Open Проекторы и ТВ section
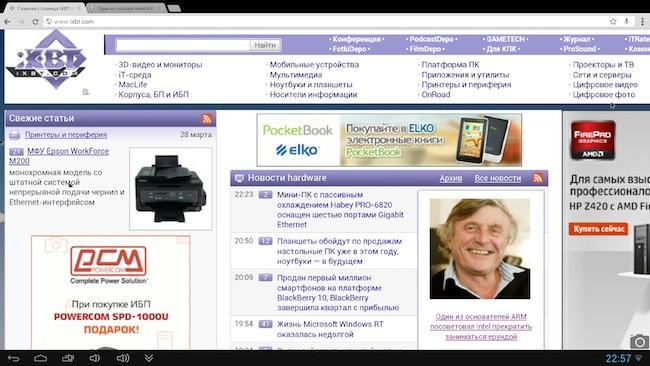Image resolution: width=650 pixels, height=366 pixels. coord(603,65)
